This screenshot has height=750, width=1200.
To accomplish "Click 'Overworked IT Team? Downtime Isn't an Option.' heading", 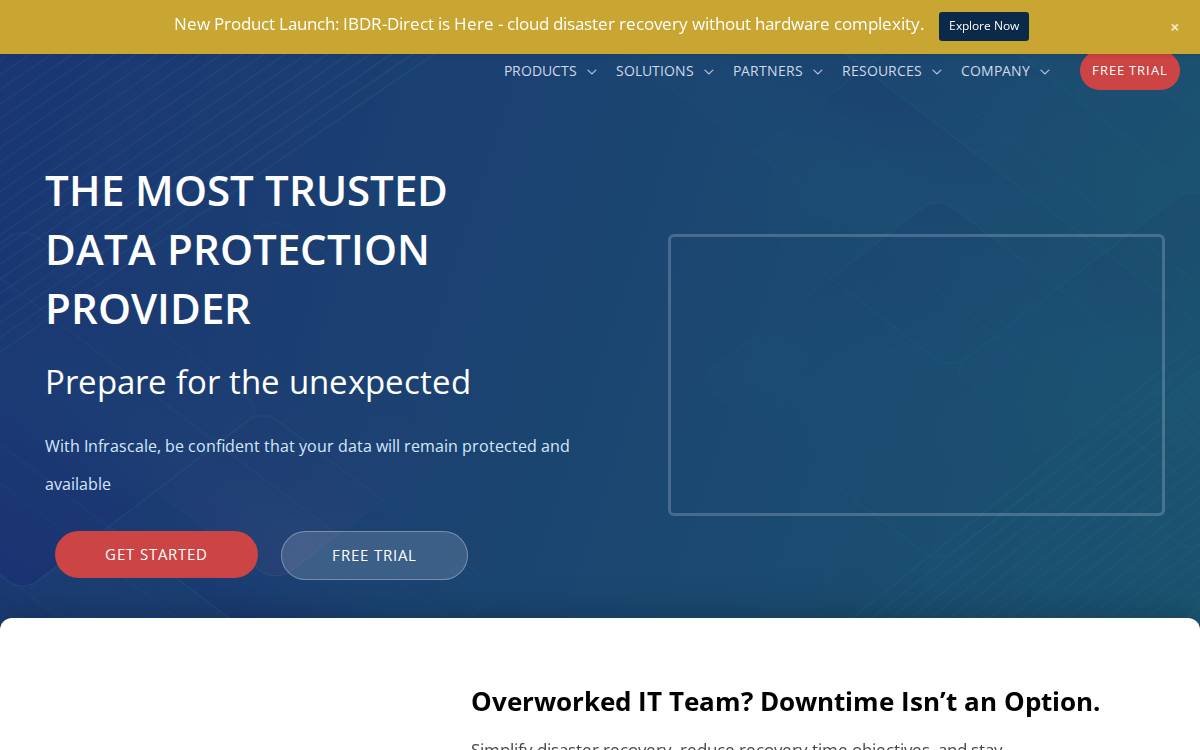I will point(785,701).
